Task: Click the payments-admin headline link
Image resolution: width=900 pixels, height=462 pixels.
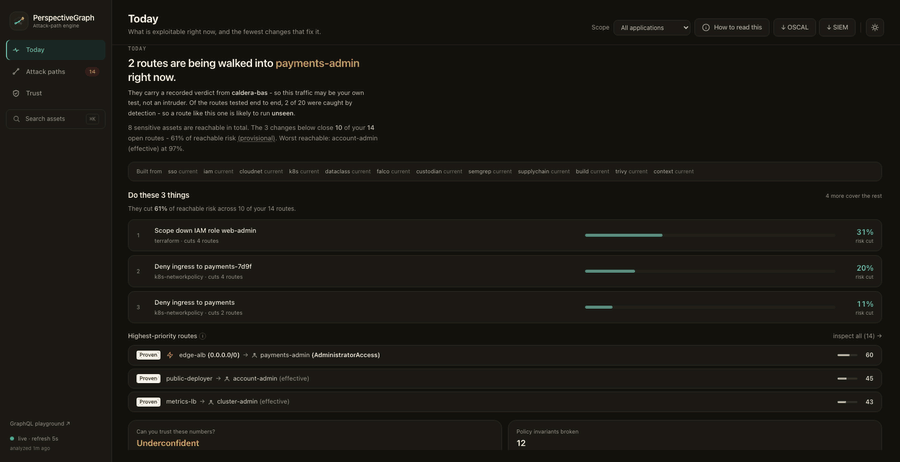Action: (x=317, y=63)
